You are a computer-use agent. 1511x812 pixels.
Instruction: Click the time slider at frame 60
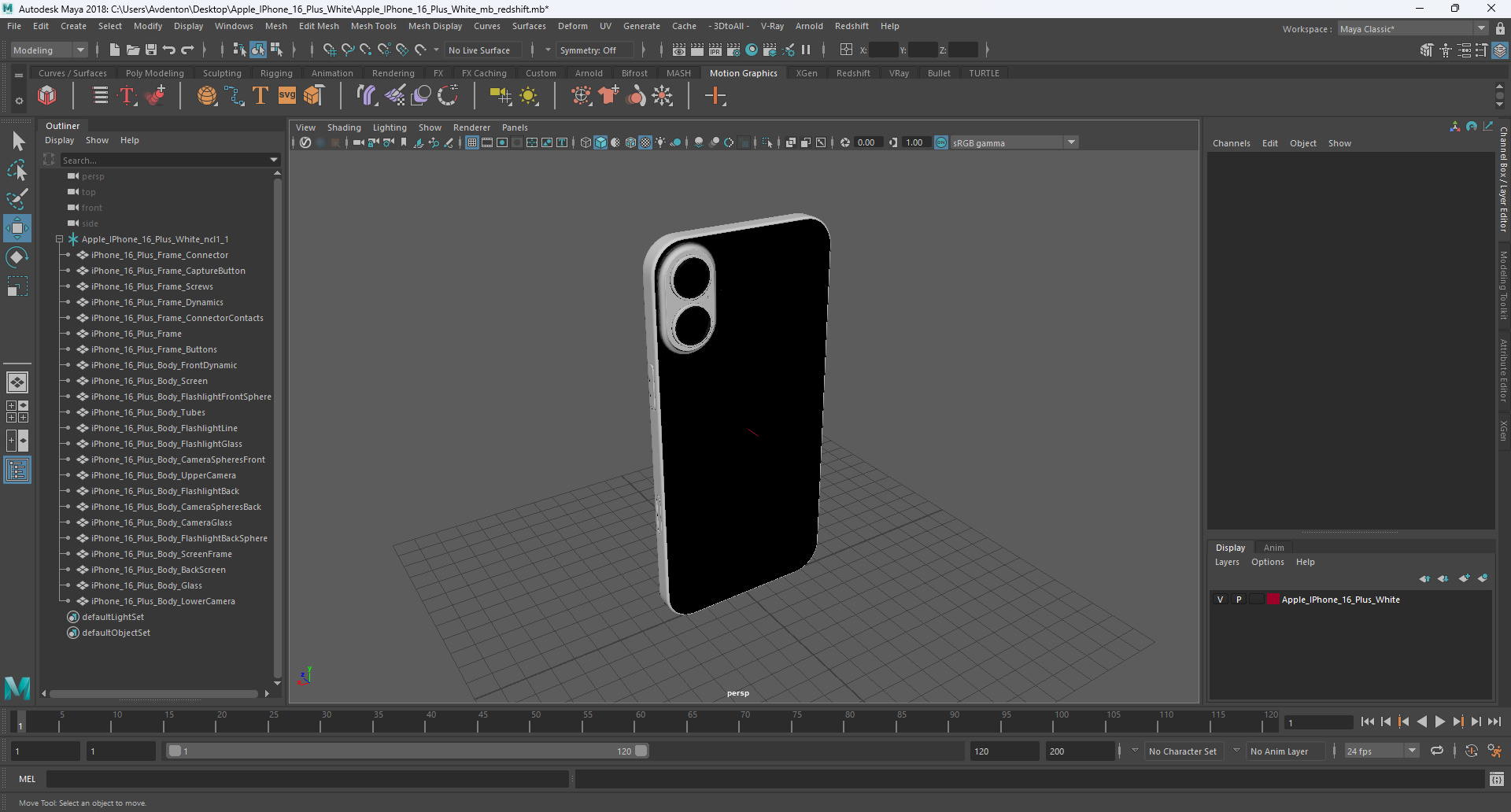point(641,722)
